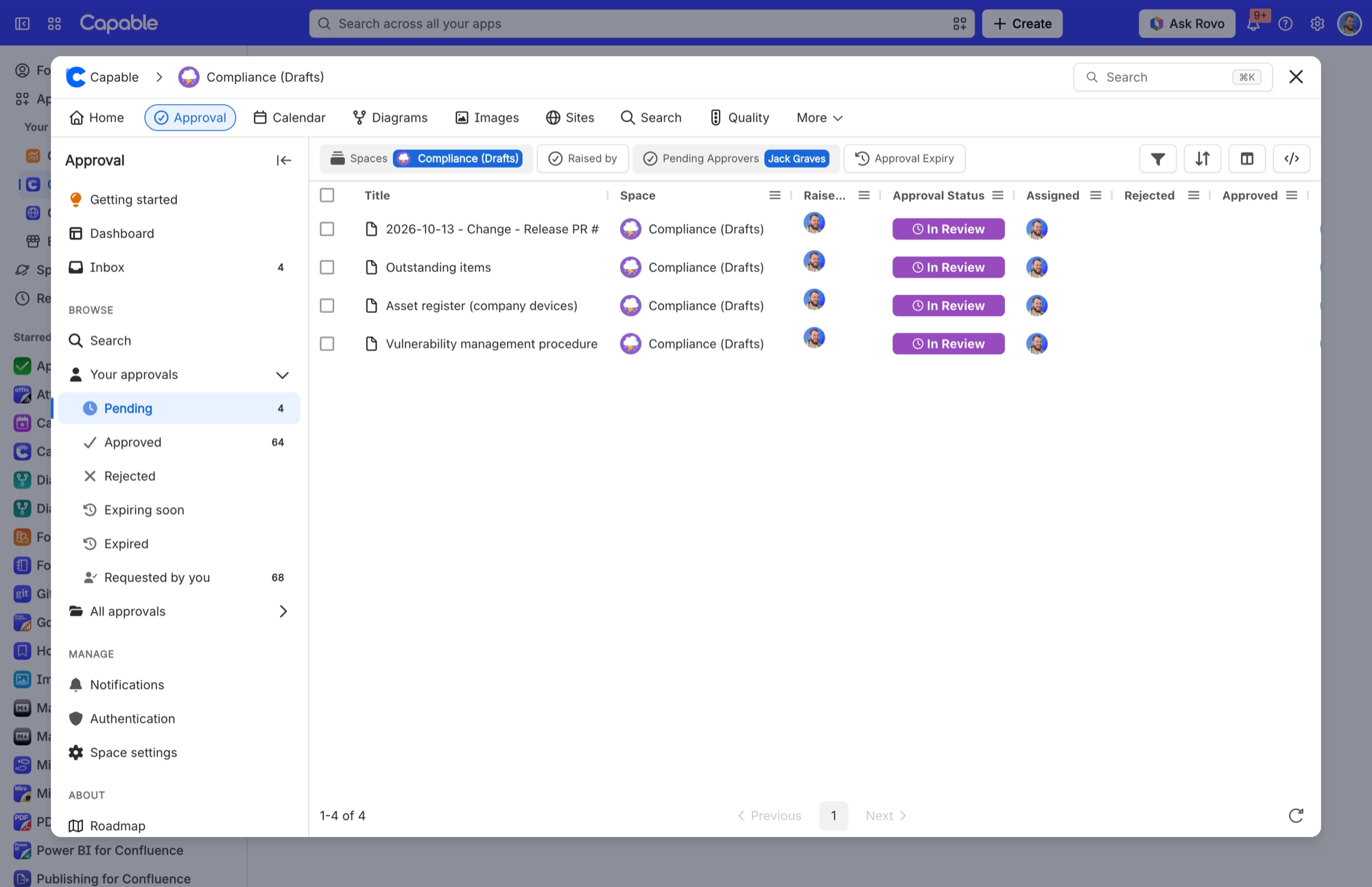This screenshot has width=1372, height=887.
Task: Click the embed code icon
Action: (1291, 158)
